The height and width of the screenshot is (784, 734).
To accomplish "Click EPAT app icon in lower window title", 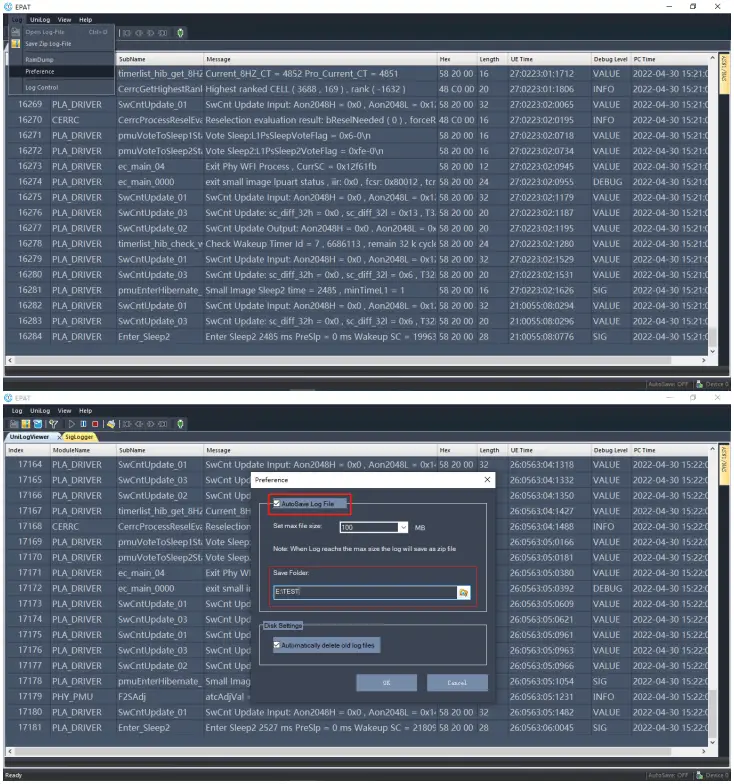I will tap(8, 398).
